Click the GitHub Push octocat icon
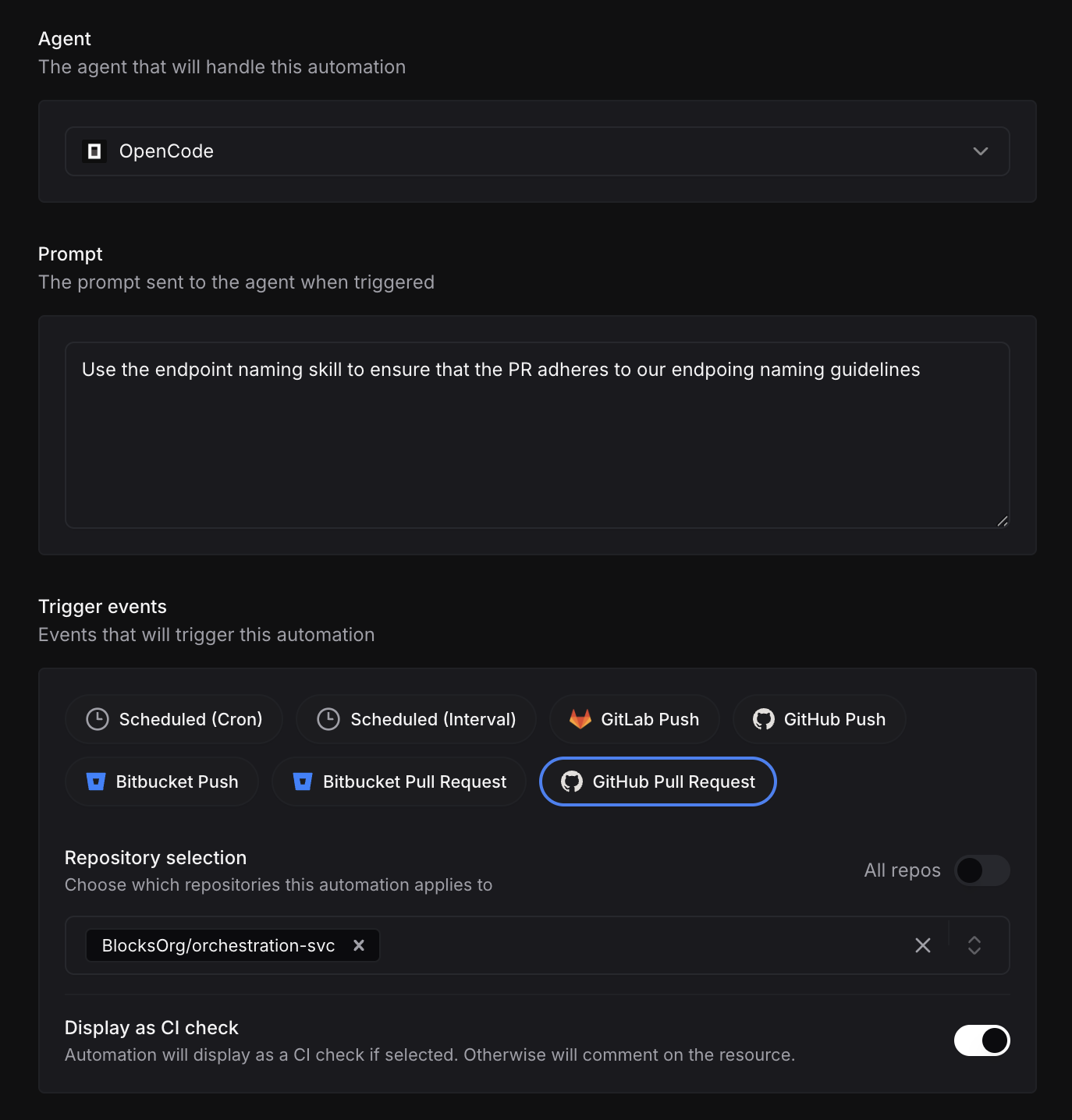 (764, 719)
